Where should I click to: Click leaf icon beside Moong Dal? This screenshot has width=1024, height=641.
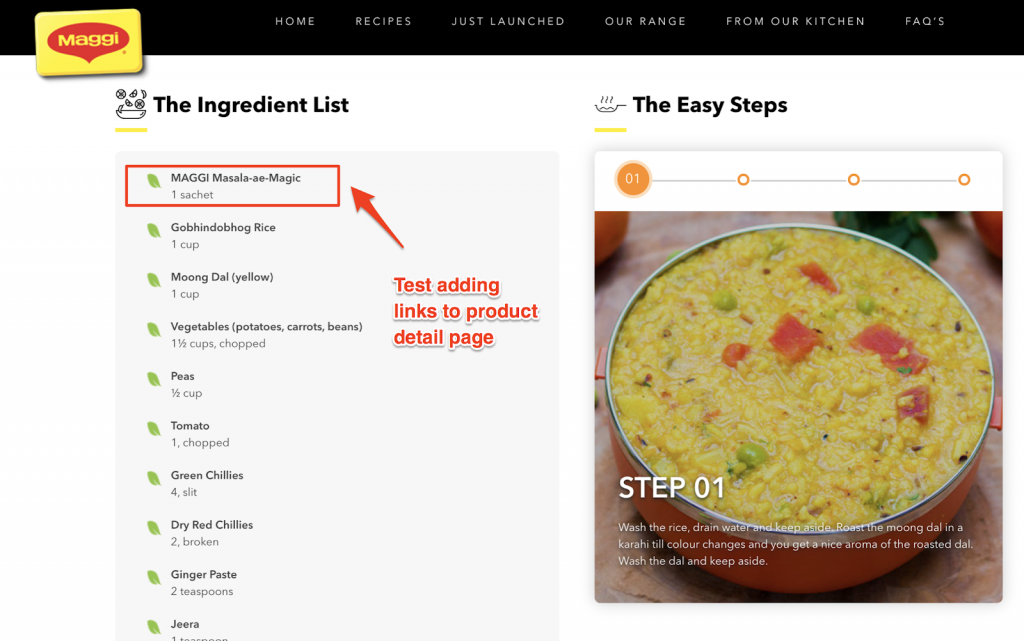(x=154, y=280)
